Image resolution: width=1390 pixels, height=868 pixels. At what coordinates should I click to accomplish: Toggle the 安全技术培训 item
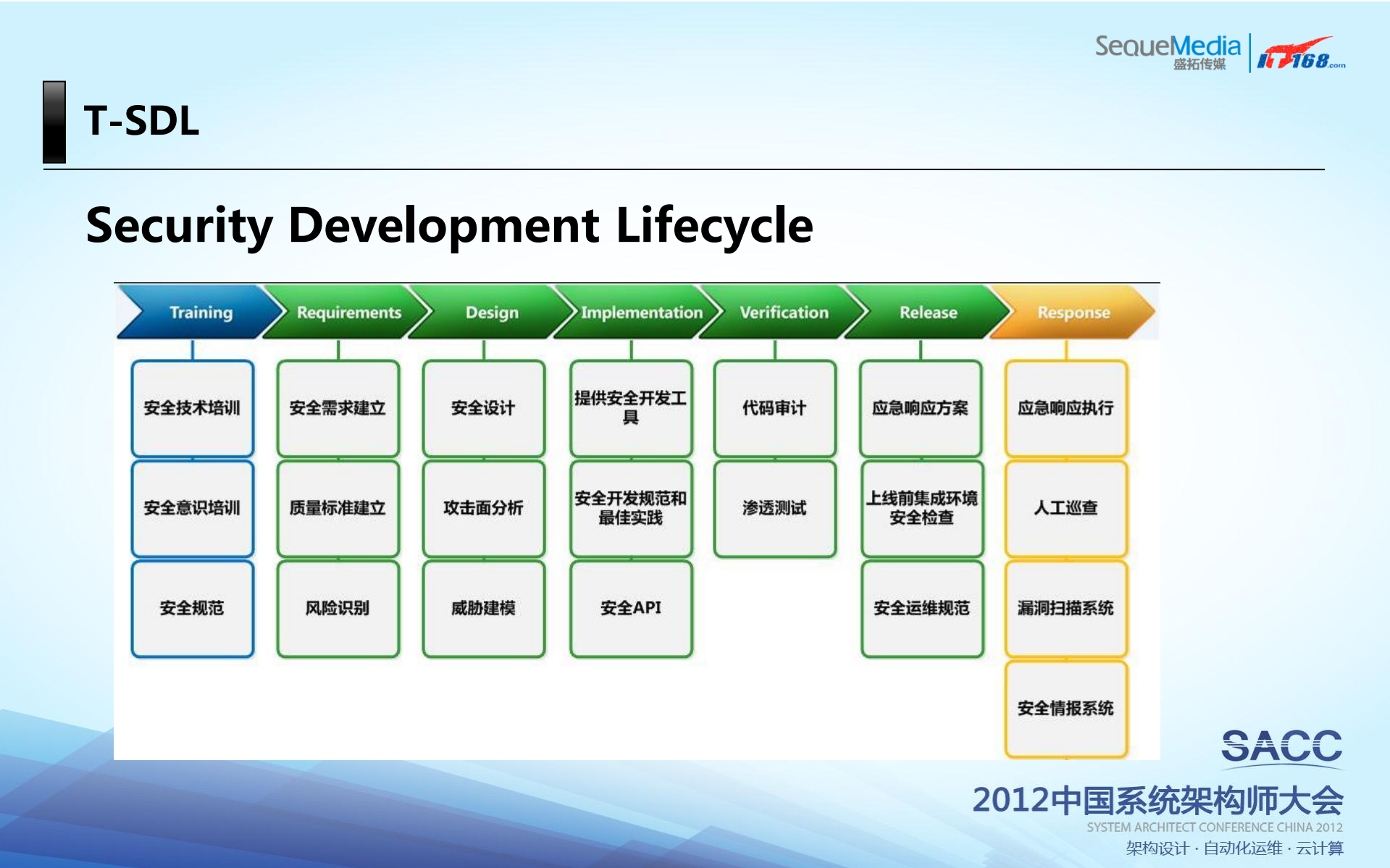pyautogui.click(x=192, y=408)
